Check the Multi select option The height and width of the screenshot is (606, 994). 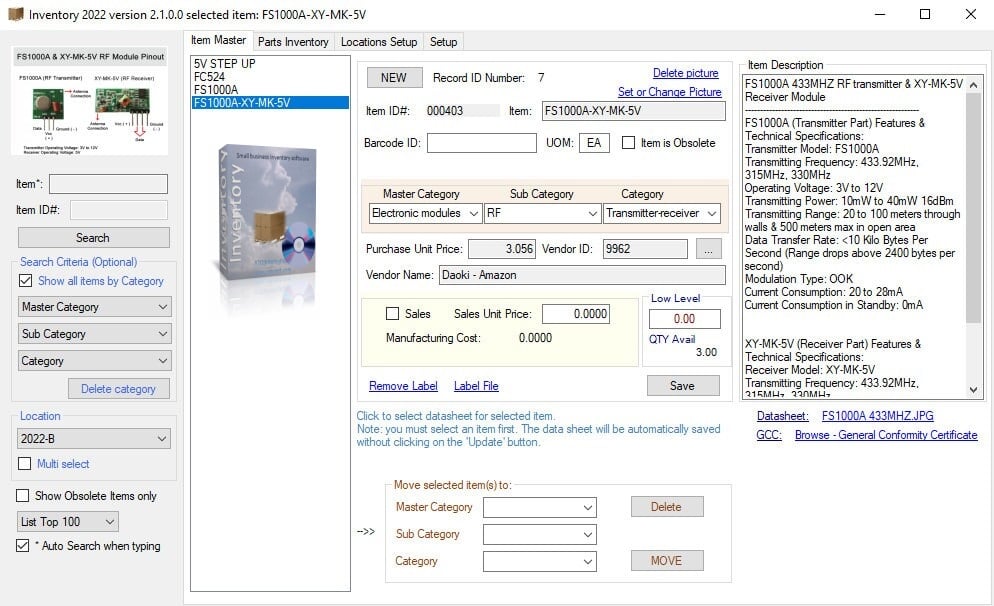pos(25,464)
